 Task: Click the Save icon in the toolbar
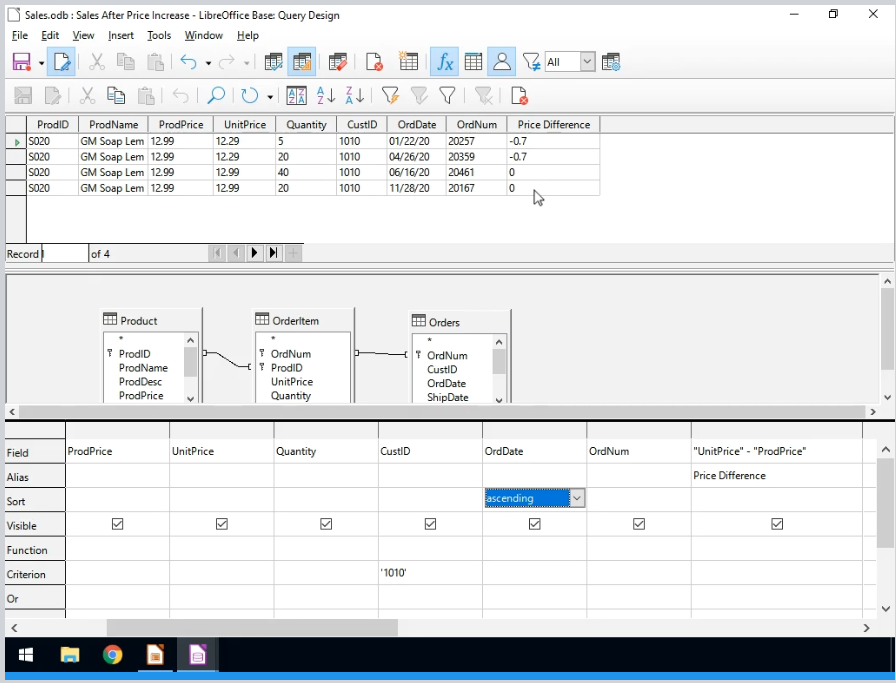pyautogui.click(x=21, y=62)
